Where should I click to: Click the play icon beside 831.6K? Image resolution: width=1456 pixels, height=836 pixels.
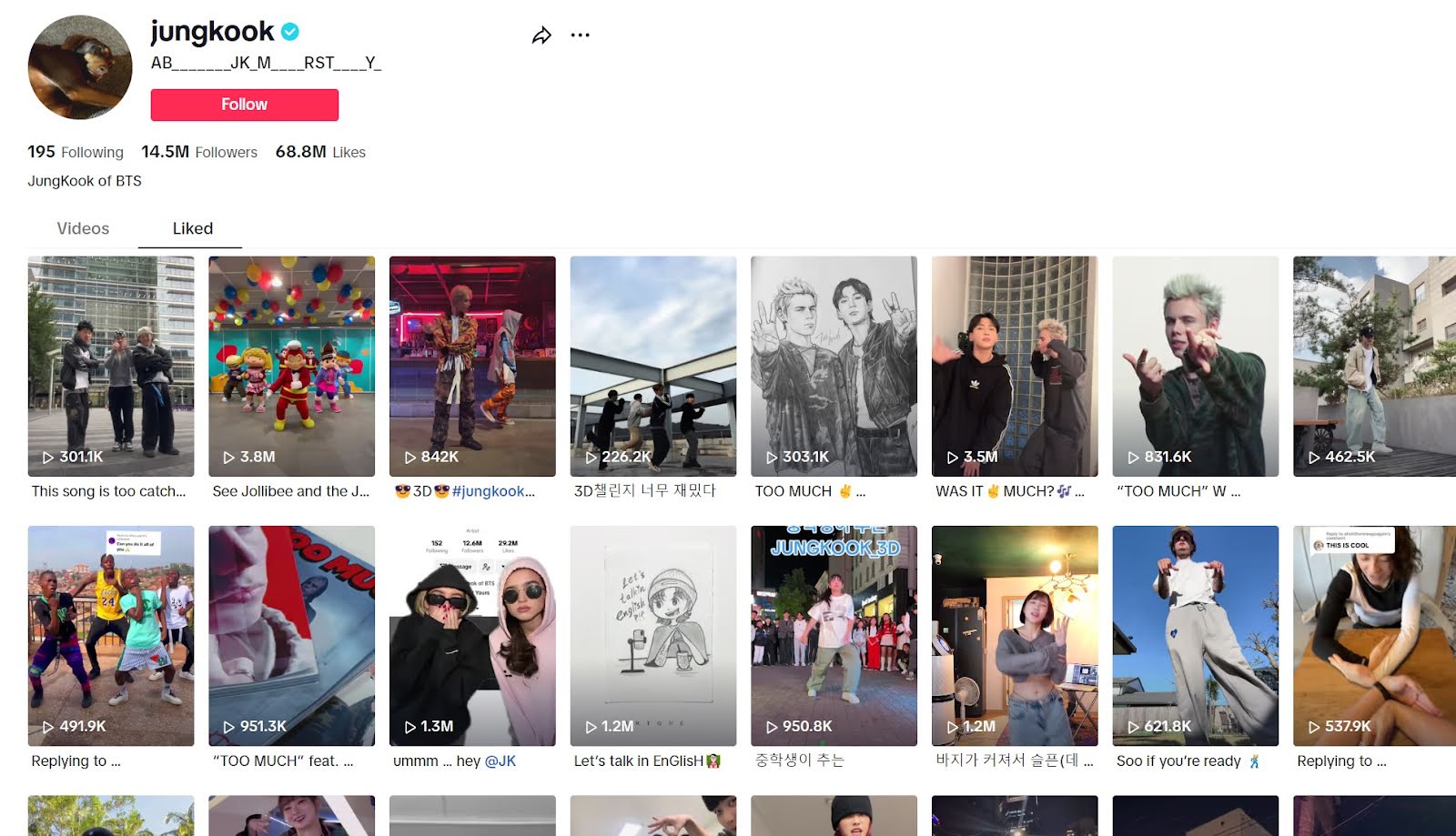[1133, 458]
